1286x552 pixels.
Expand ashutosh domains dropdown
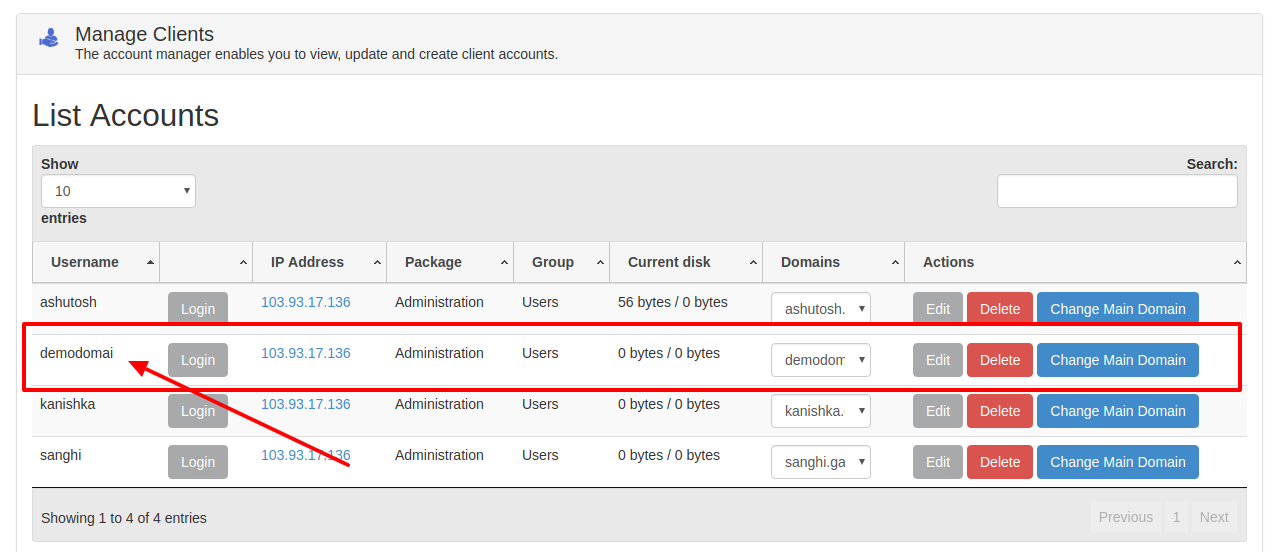[821, 309]
